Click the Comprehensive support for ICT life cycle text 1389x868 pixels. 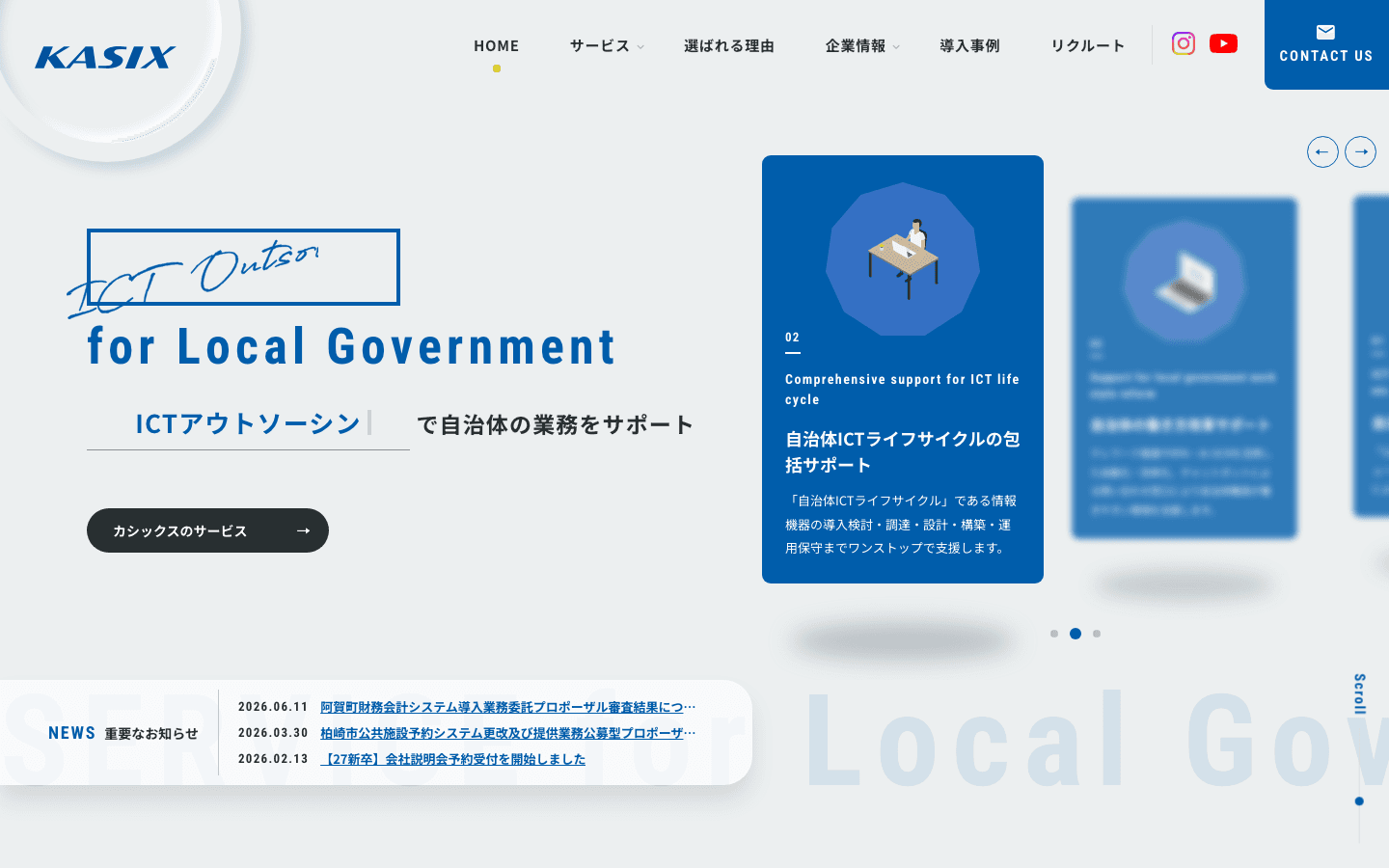point(902,390)
